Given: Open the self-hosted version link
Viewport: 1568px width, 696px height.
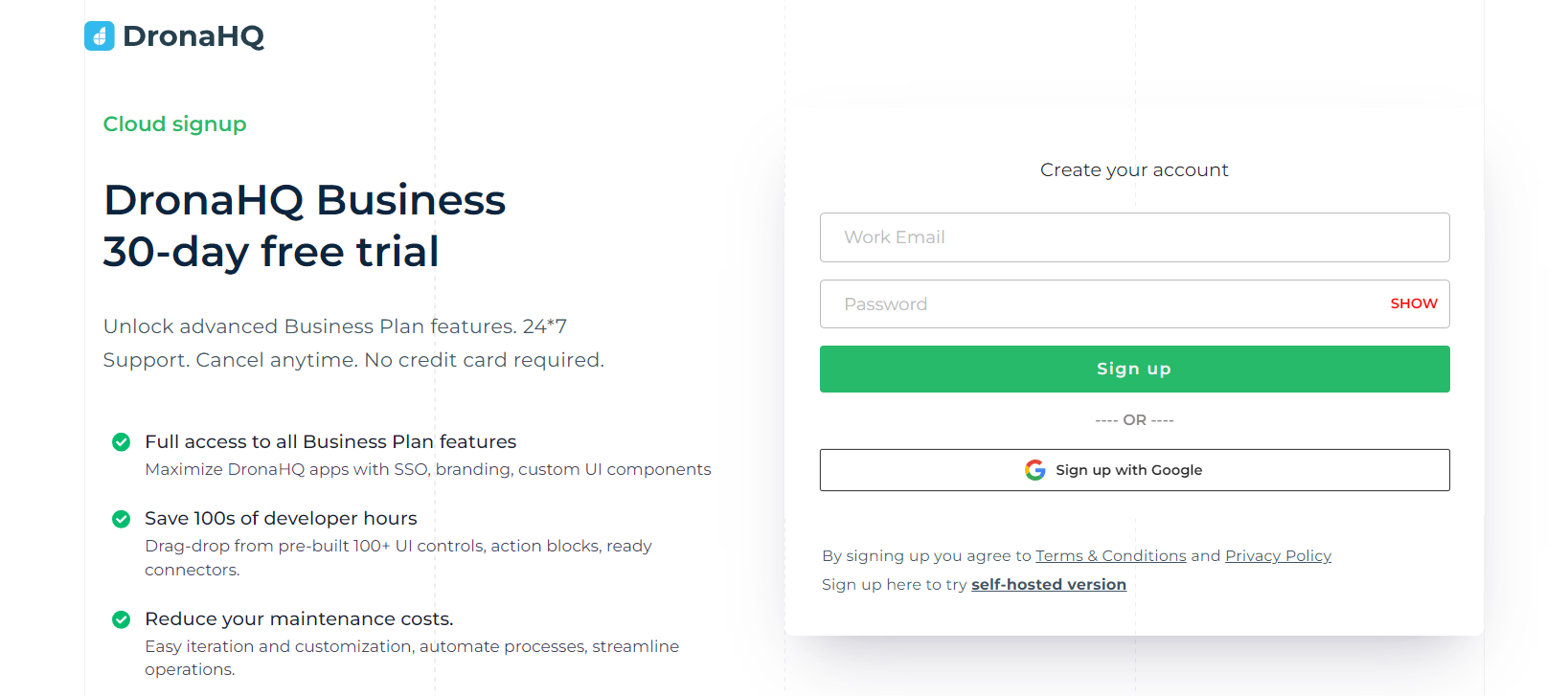Looking at the screenshot, I should [1049, 584].
